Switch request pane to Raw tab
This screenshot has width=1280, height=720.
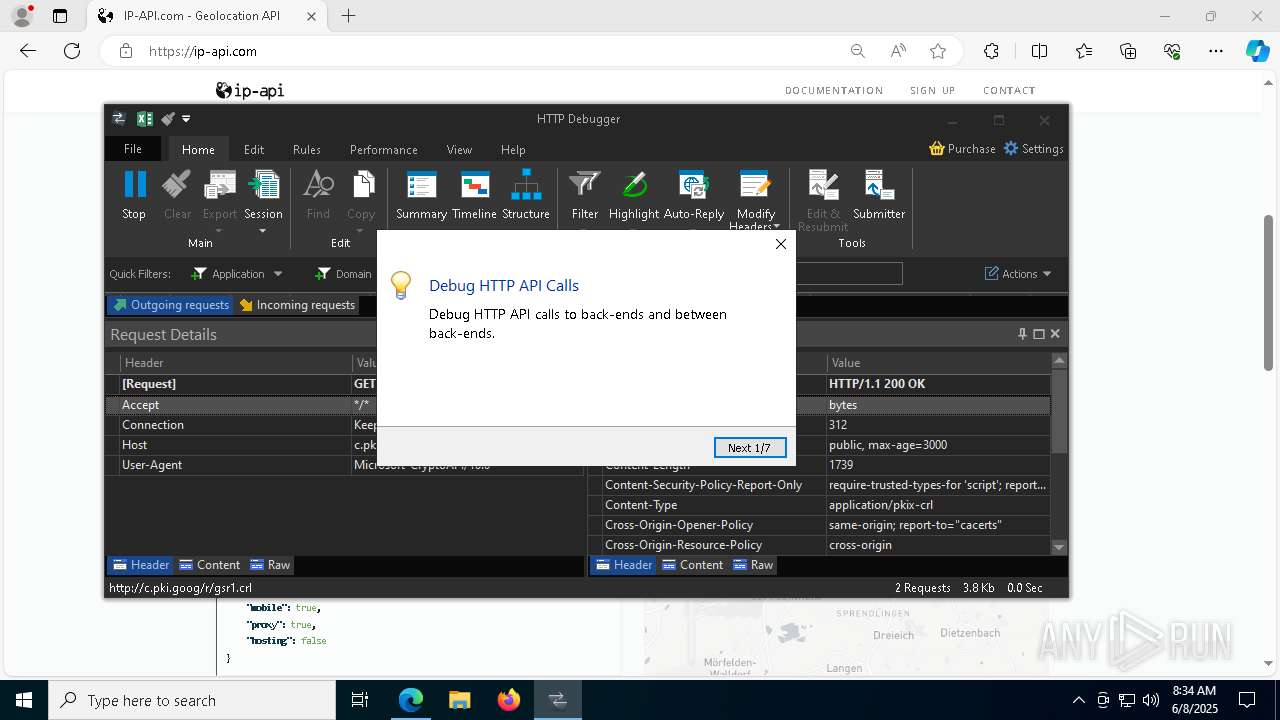[270, 565]
